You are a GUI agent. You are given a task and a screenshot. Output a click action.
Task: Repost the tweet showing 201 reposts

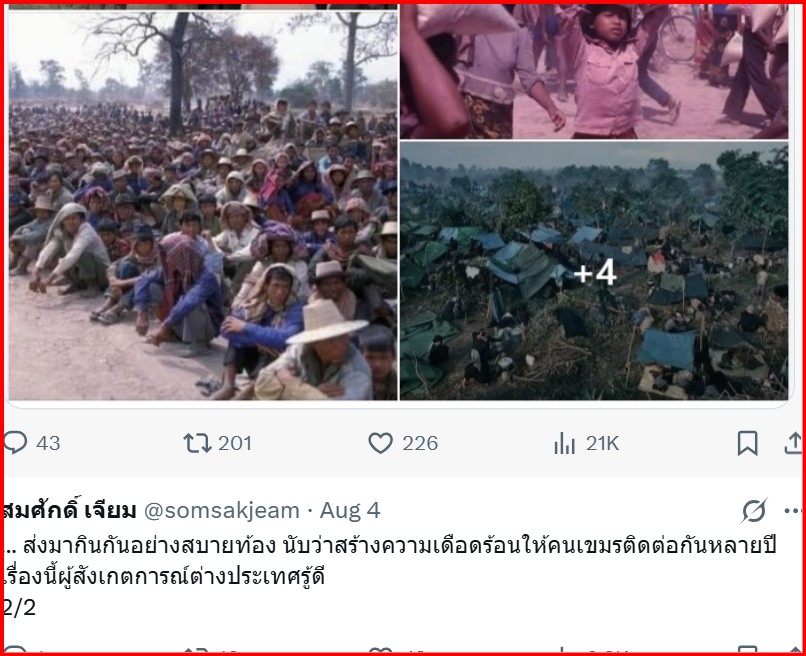point(198,443)
